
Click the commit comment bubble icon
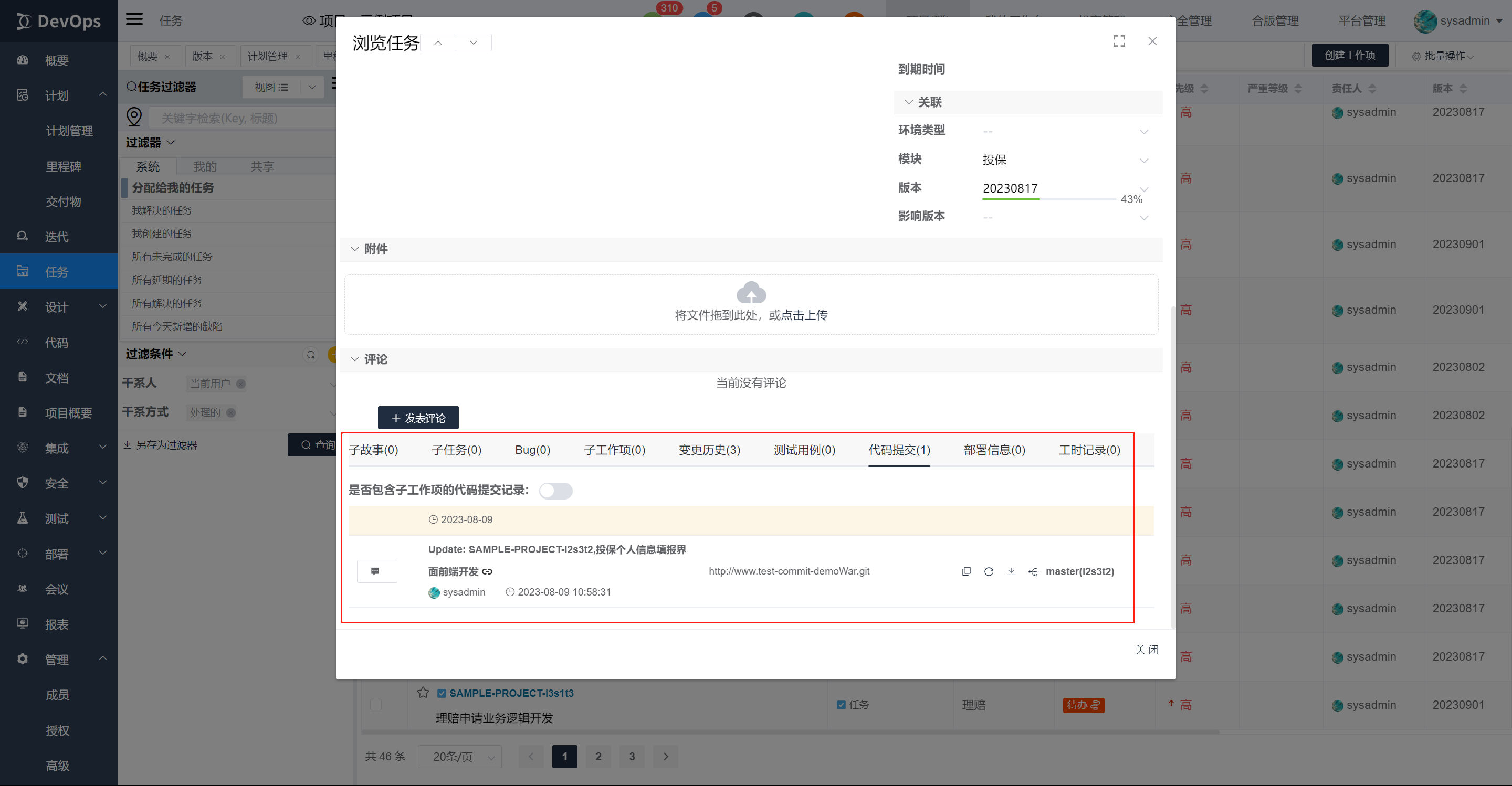[x=376, y=571]
